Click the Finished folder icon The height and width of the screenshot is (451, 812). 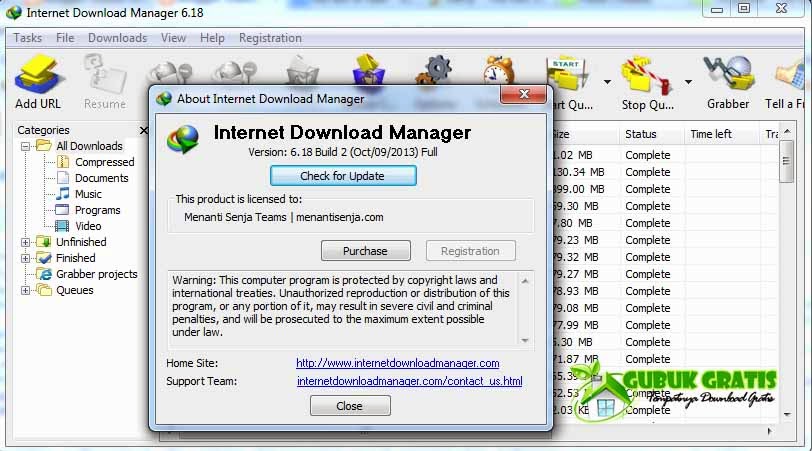pyautogui.click(x=45, y=258)
